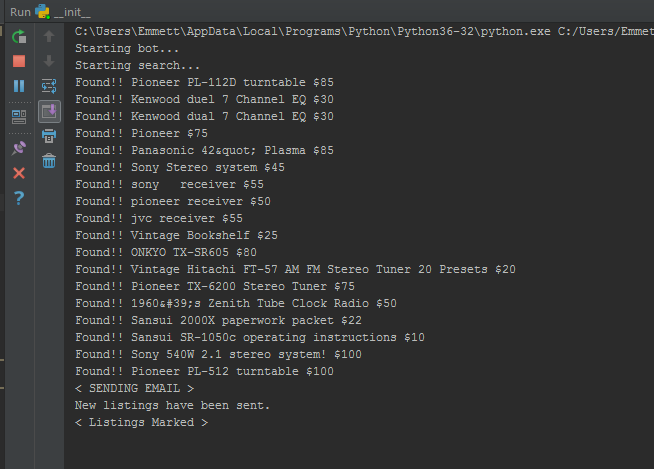Toggle Use Soft Wraps
The width and height of the screenshot is (654, 469).
(x=49, y=86)
